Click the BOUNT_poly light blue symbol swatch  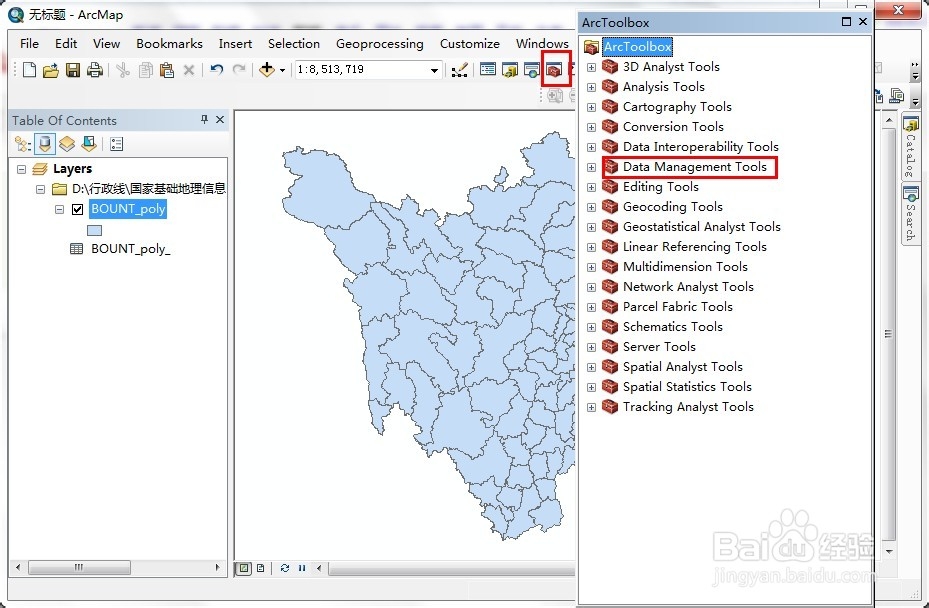(x=94, y=230)
